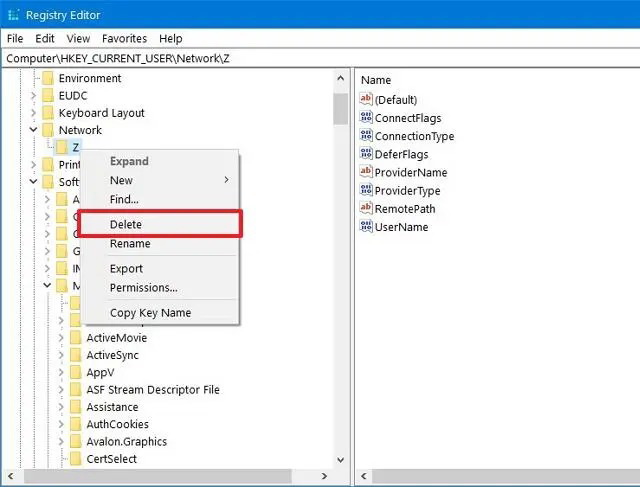The width and height of the screenshot is (640, 487).
Task: Select the ProviderName value name
Action: point(411,173)
